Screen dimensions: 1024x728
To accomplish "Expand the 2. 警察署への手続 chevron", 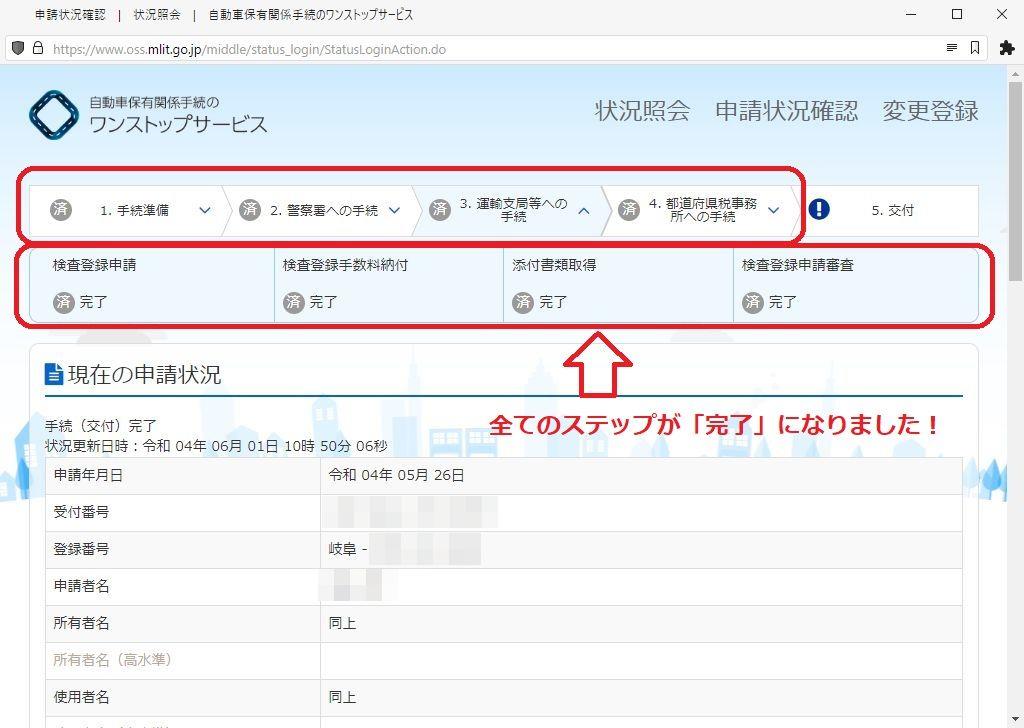I will point(394,210).
